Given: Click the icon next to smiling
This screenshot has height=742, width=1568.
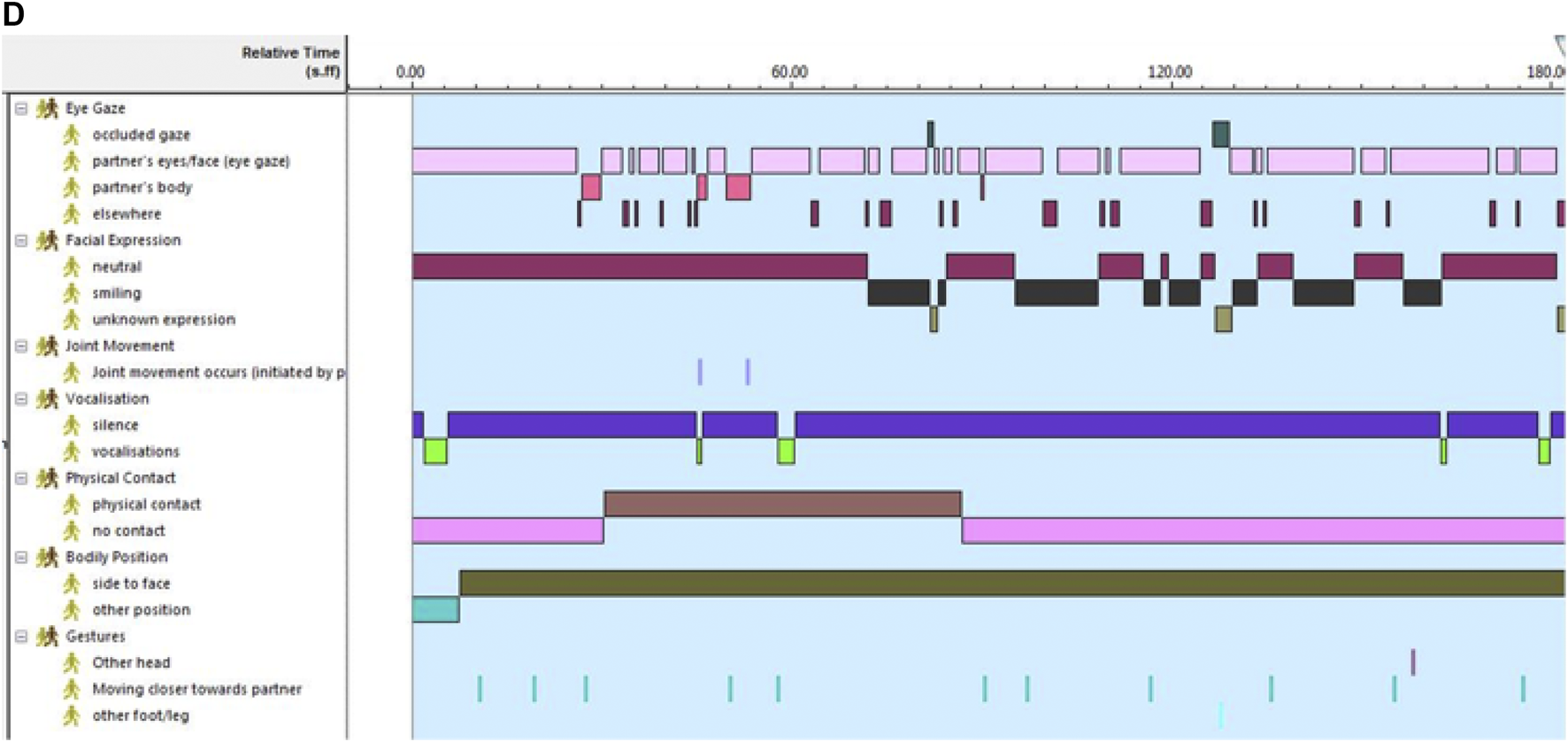Looking at the screenshot, I should coord(72,293).
